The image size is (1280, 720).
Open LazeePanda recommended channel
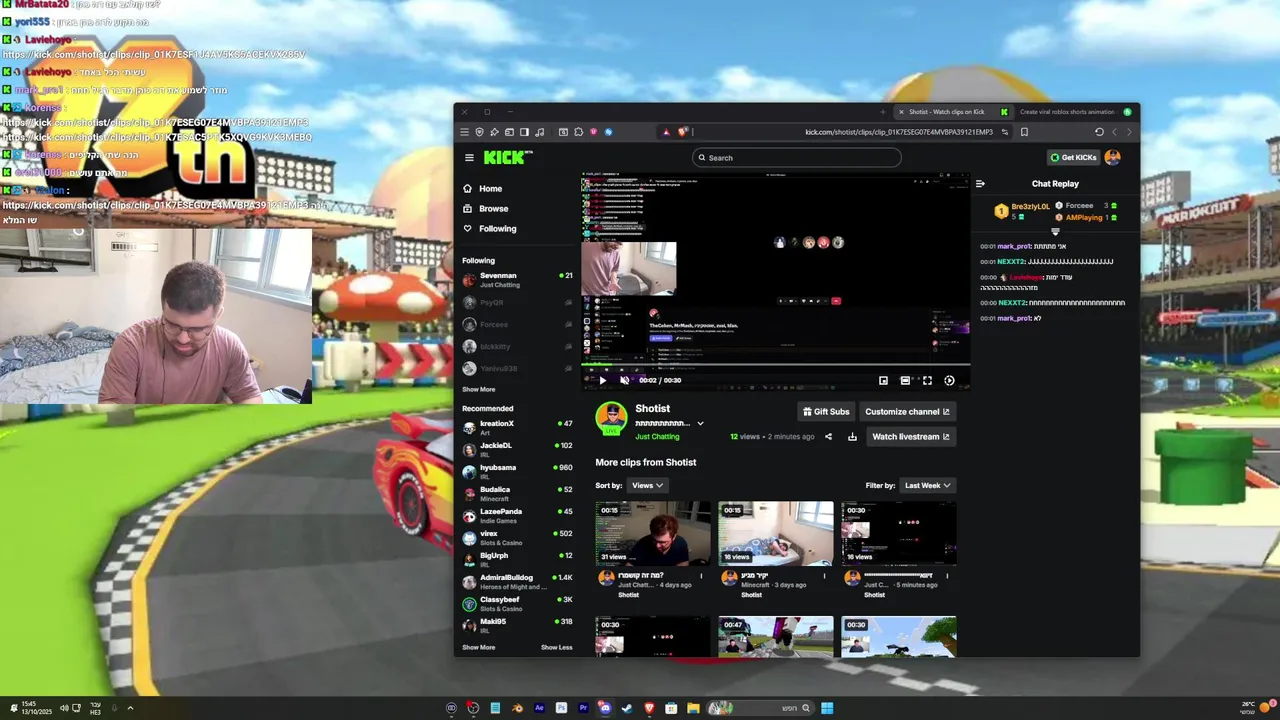coord(517,515)
